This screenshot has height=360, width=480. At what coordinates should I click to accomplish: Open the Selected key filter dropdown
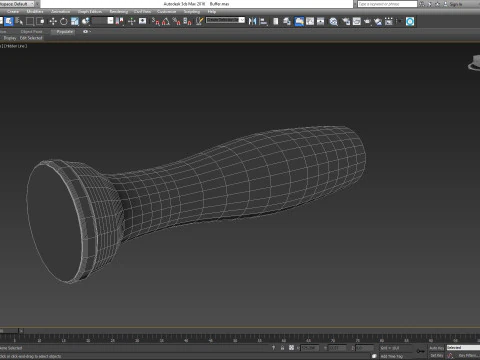(463, 348)
